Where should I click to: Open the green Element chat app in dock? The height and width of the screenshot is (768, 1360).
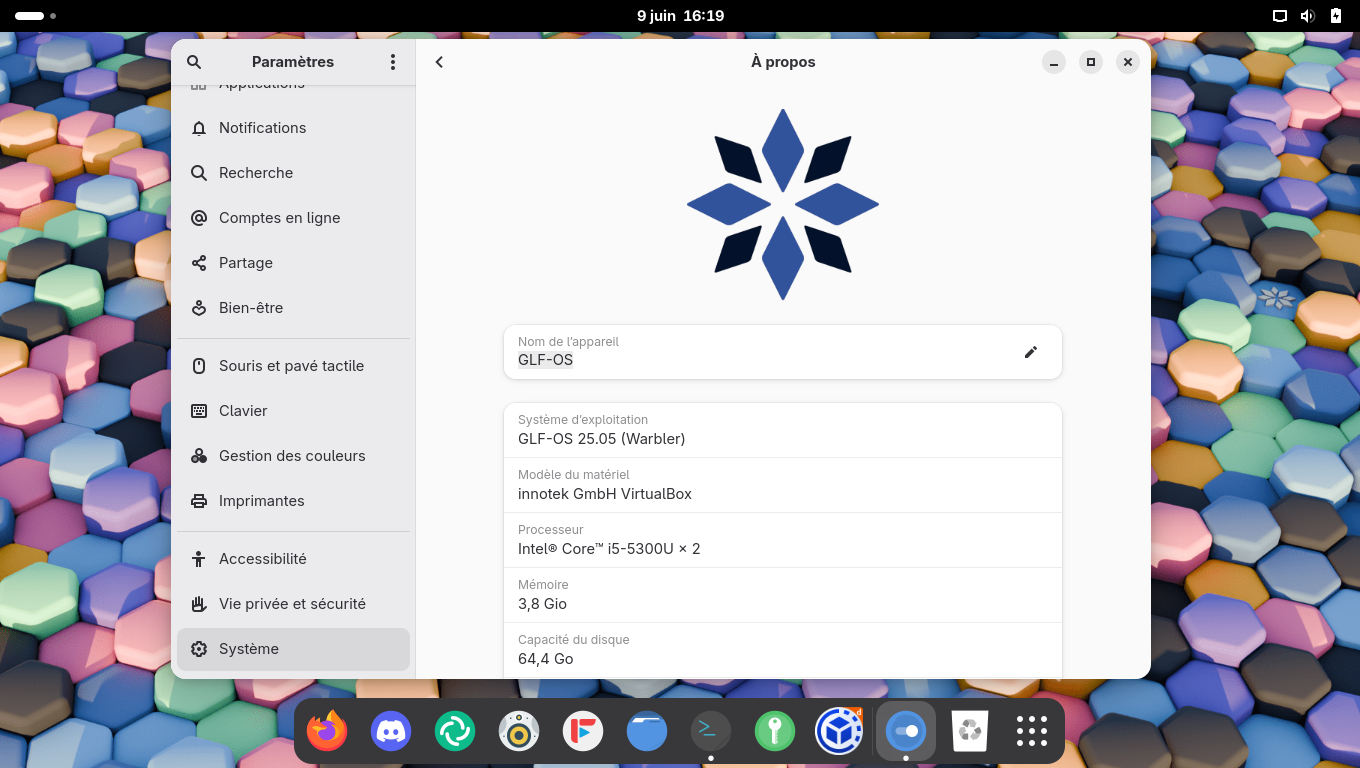(455, 732)
